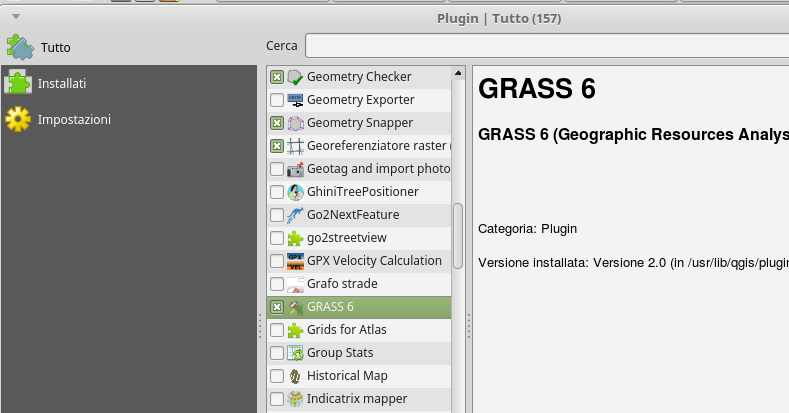Select GPX Velocity Calculation entry

pyautogui.click(x=359, y=261)
